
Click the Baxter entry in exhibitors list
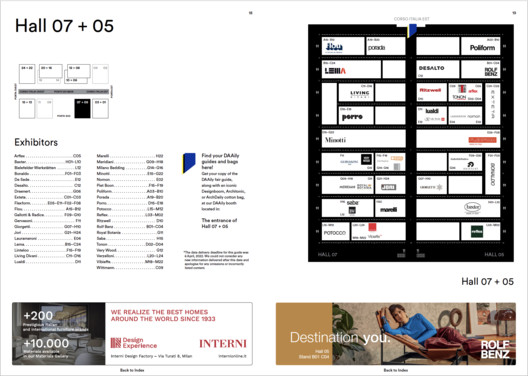tap(47, 162)
